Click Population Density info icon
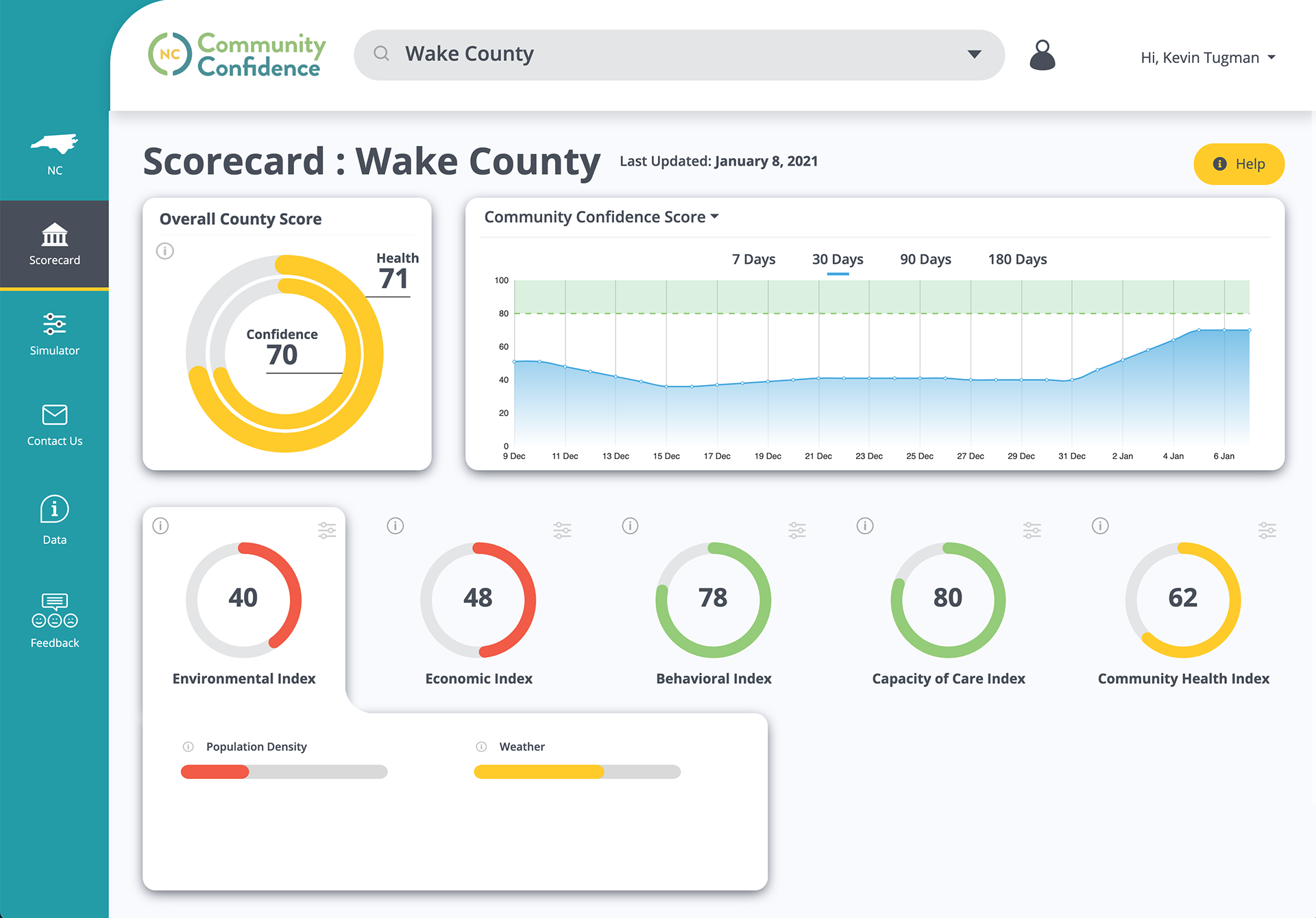 tap(188, 747)
